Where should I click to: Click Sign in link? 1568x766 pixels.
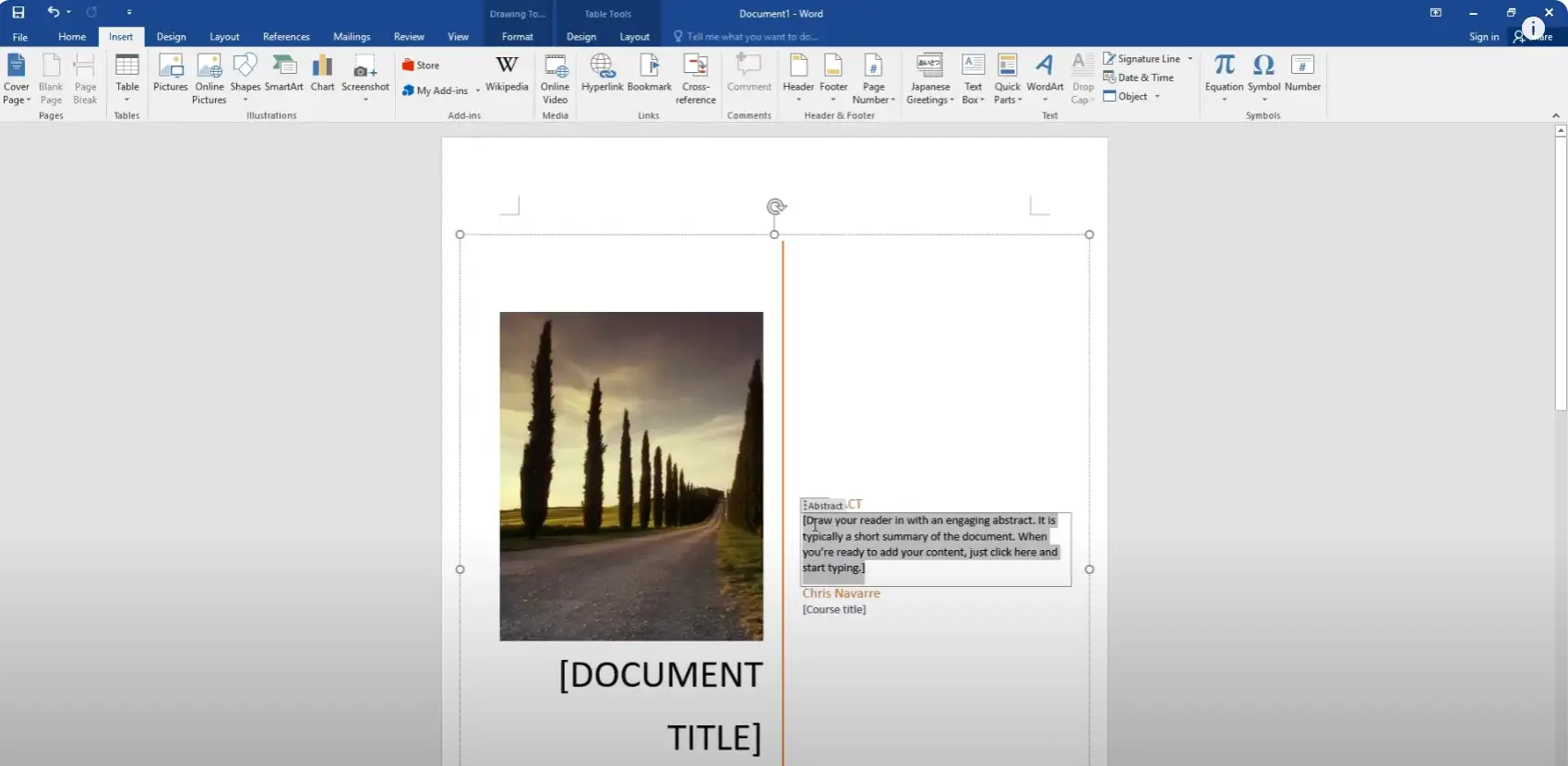tap(1483, 37)
